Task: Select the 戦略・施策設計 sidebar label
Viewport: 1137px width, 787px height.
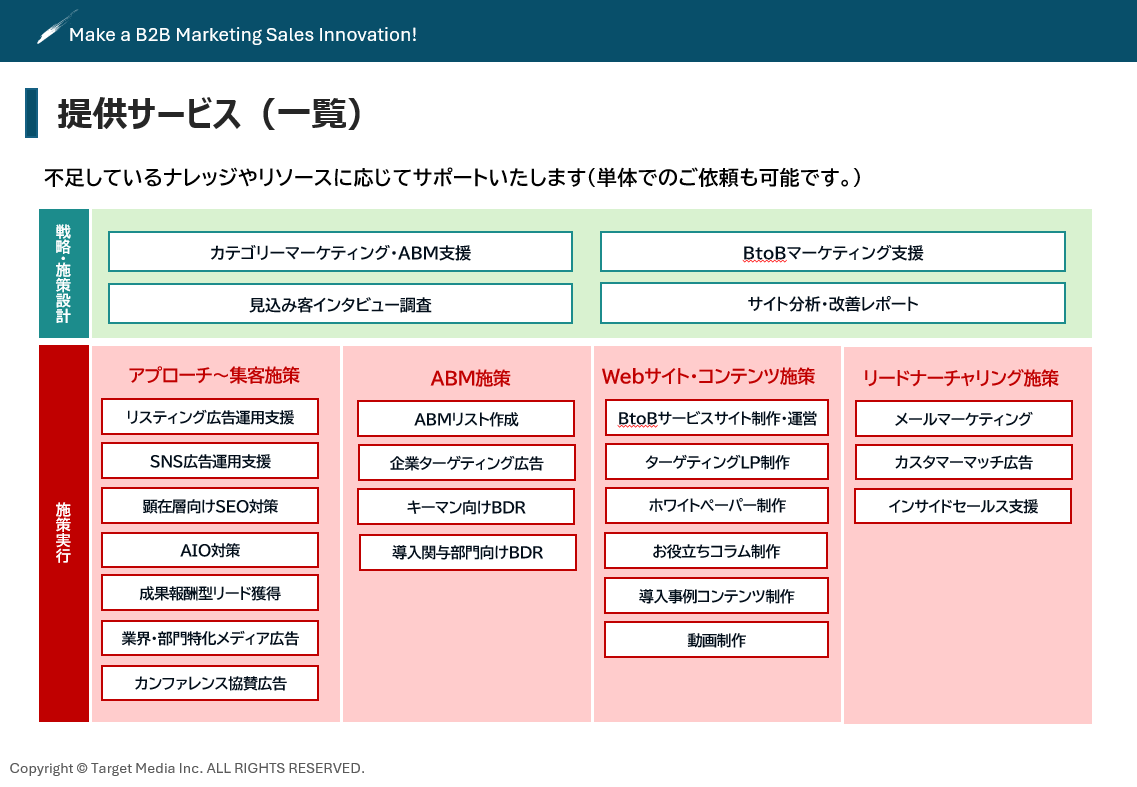Action: 64,272
